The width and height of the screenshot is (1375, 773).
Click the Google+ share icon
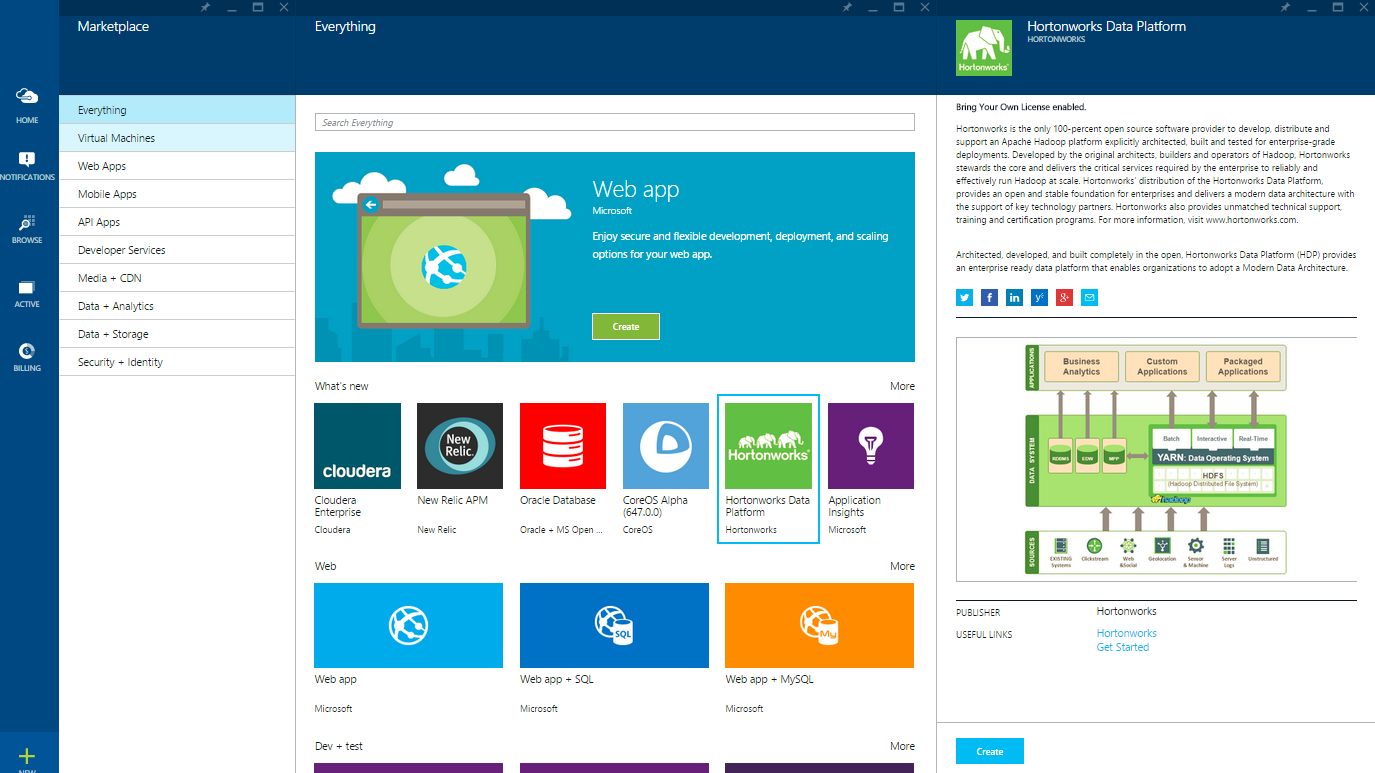(x=1064, y=297)
